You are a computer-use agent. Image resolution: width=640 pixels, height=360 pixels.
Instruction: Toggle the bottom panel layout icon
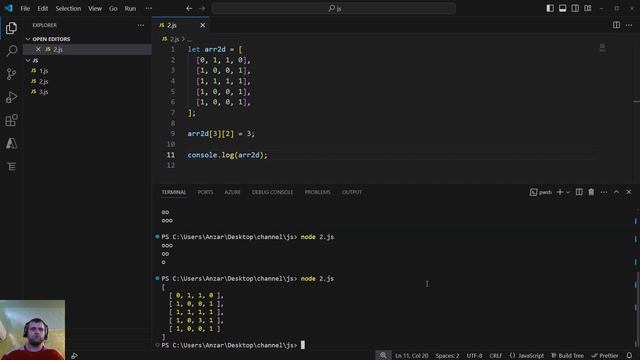[x=562, y=8]
